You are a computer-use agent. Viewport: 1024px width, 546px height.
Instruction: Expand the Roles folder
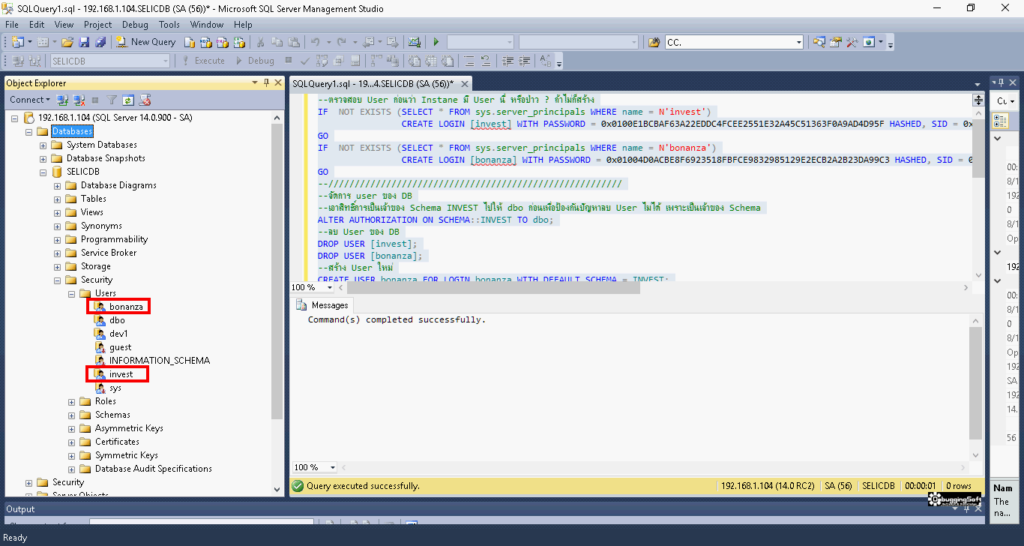tap(72, 402)
